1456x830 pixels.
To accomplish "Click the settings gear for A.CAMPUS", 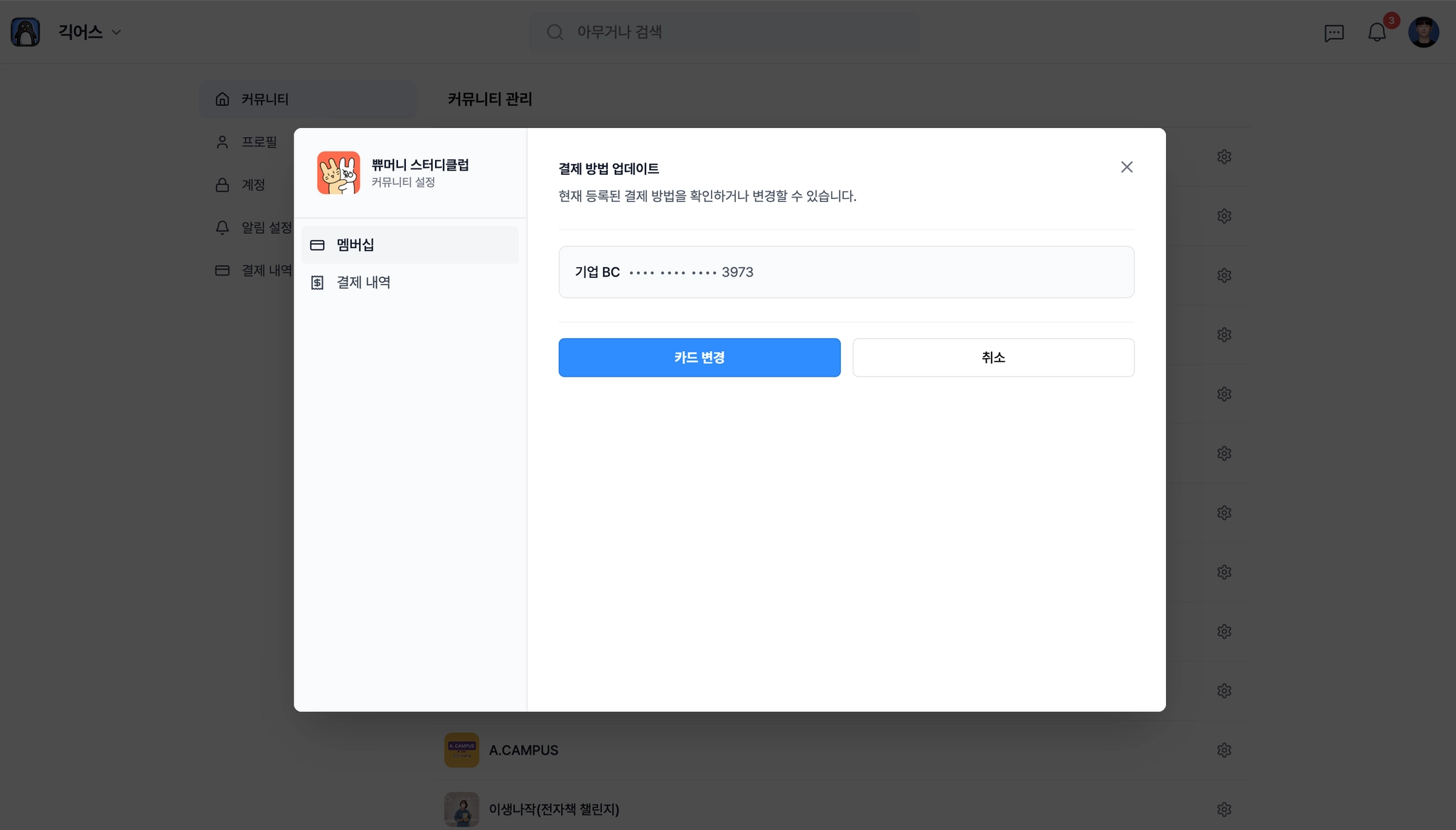I will click(1224, 750).
